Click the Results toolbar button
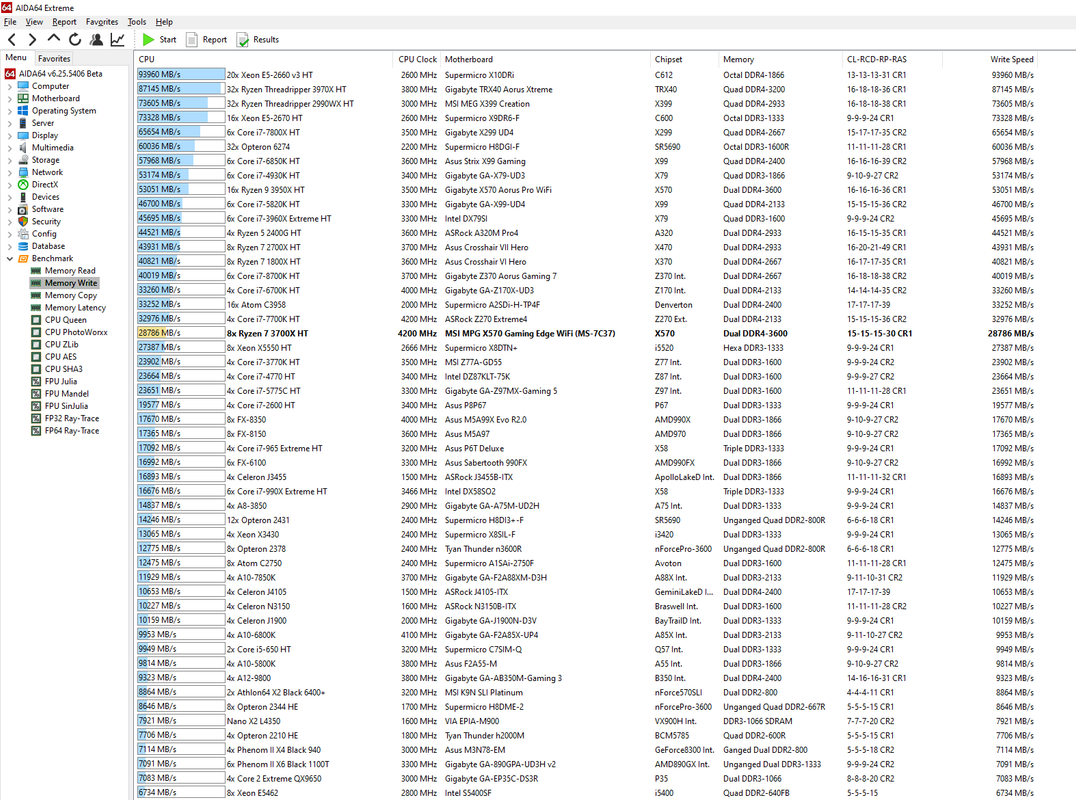Image resolution: width=1076 pixels, height=800 pixels. click(x=258, y=40)
